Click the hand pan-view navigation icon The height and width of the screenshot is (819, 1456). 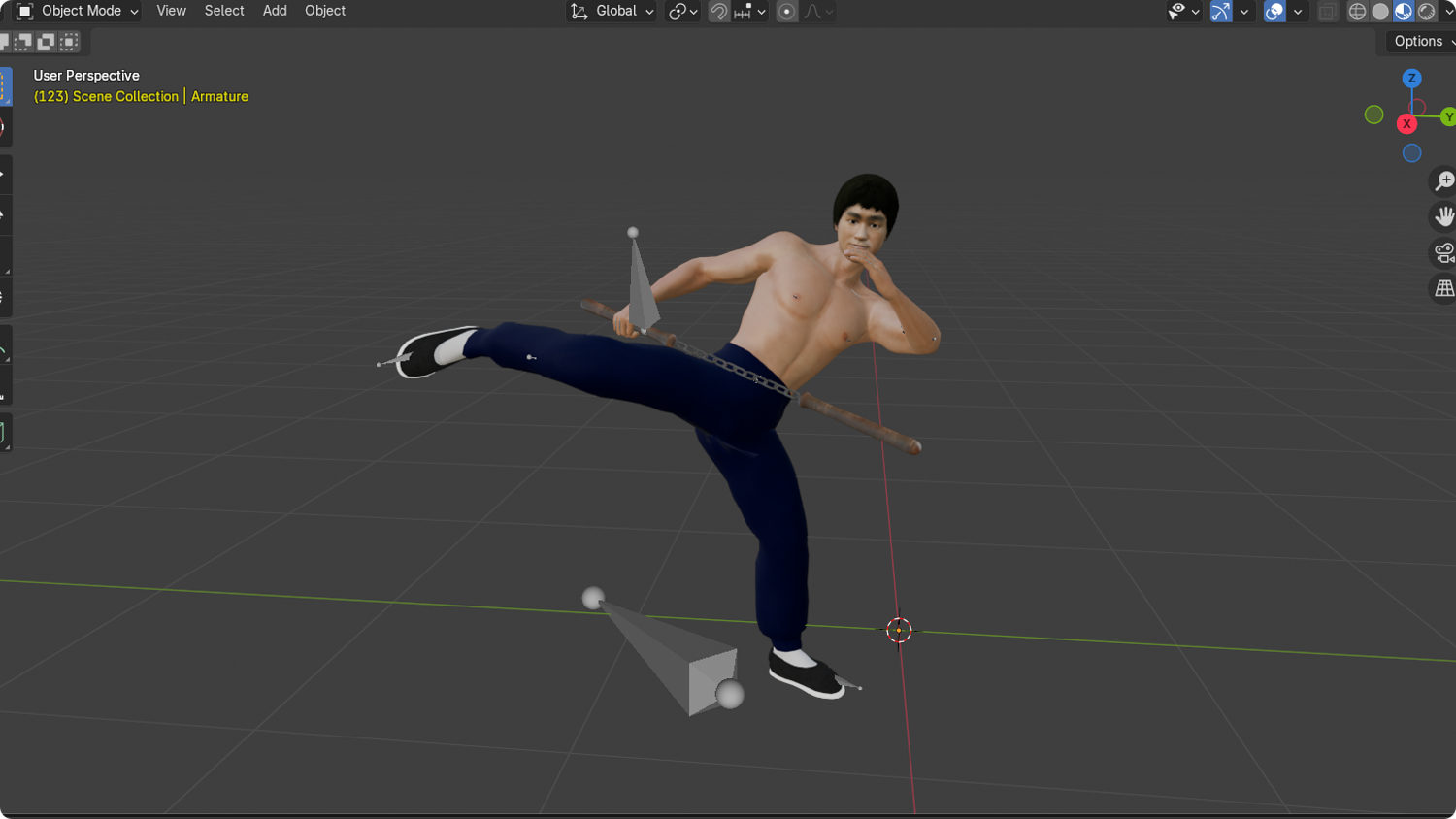1444,216
